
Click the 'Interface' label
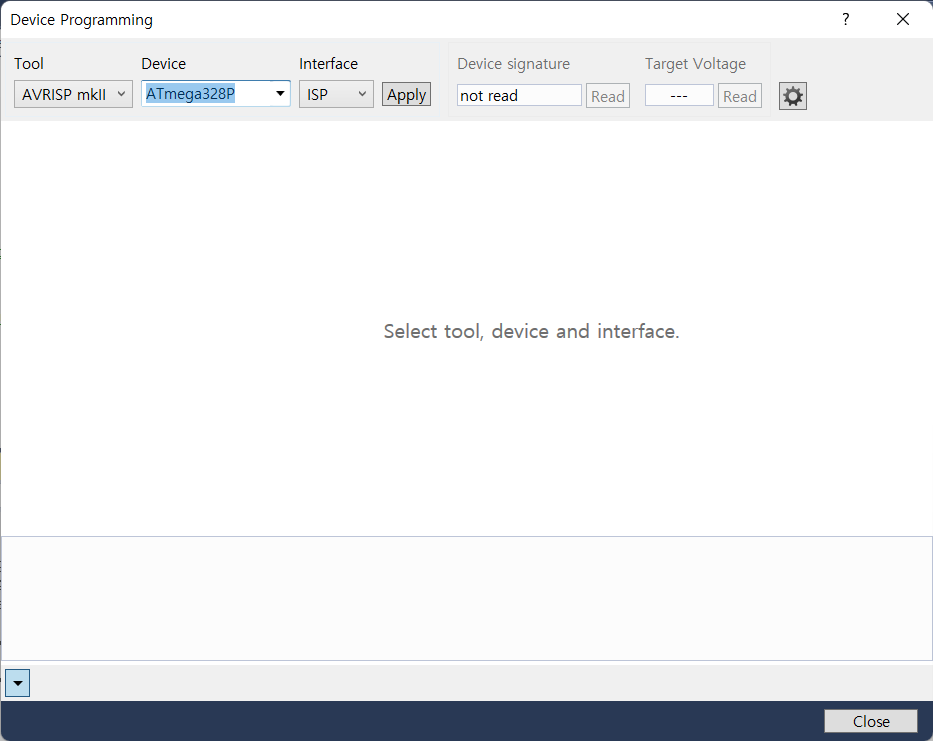point(328,64)
